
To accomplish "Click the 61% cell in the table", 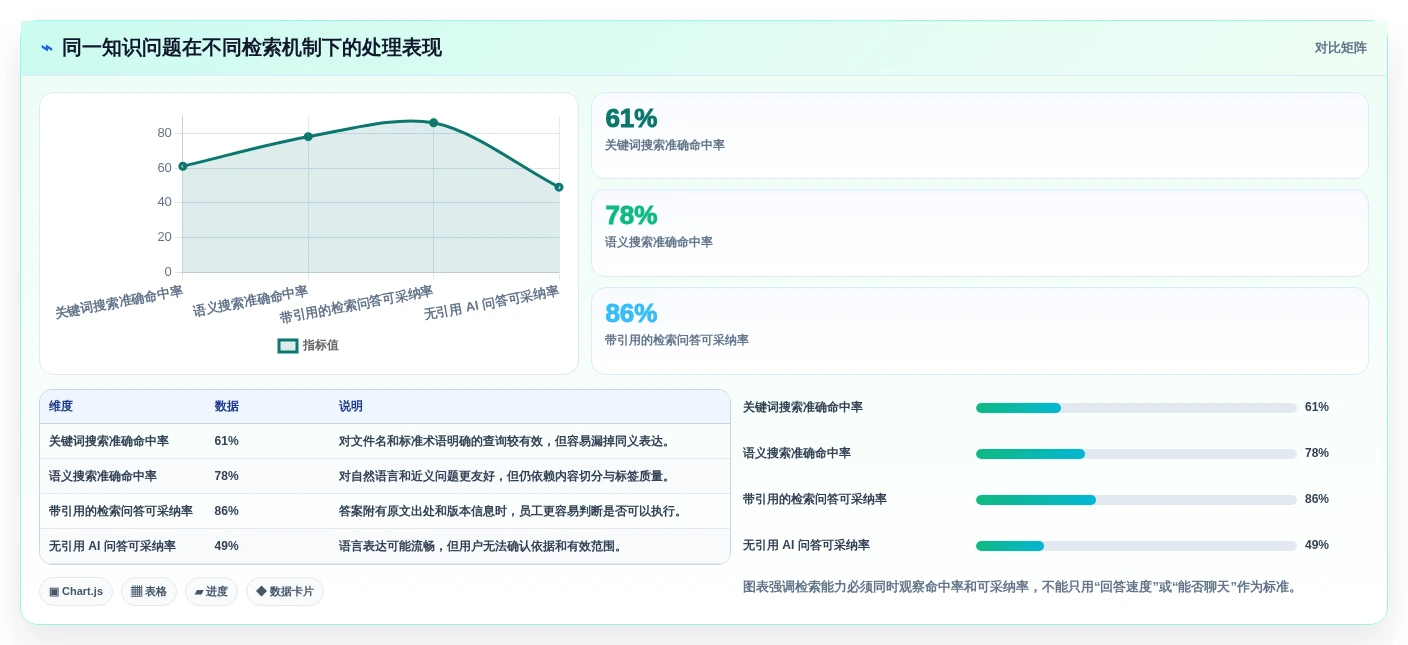I will pos(226,441).
